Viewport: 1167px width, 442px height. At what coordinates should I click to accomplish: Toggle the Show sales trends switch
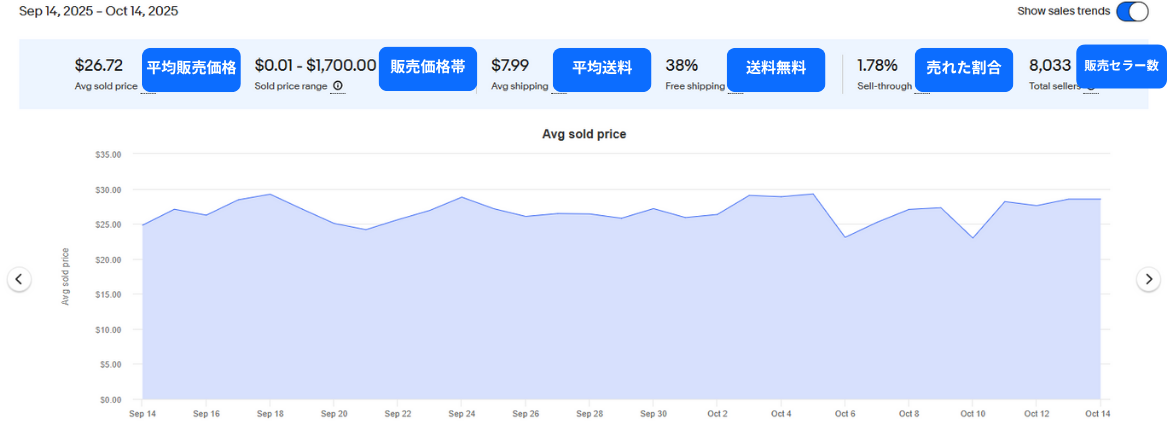tap(1132, 11)
